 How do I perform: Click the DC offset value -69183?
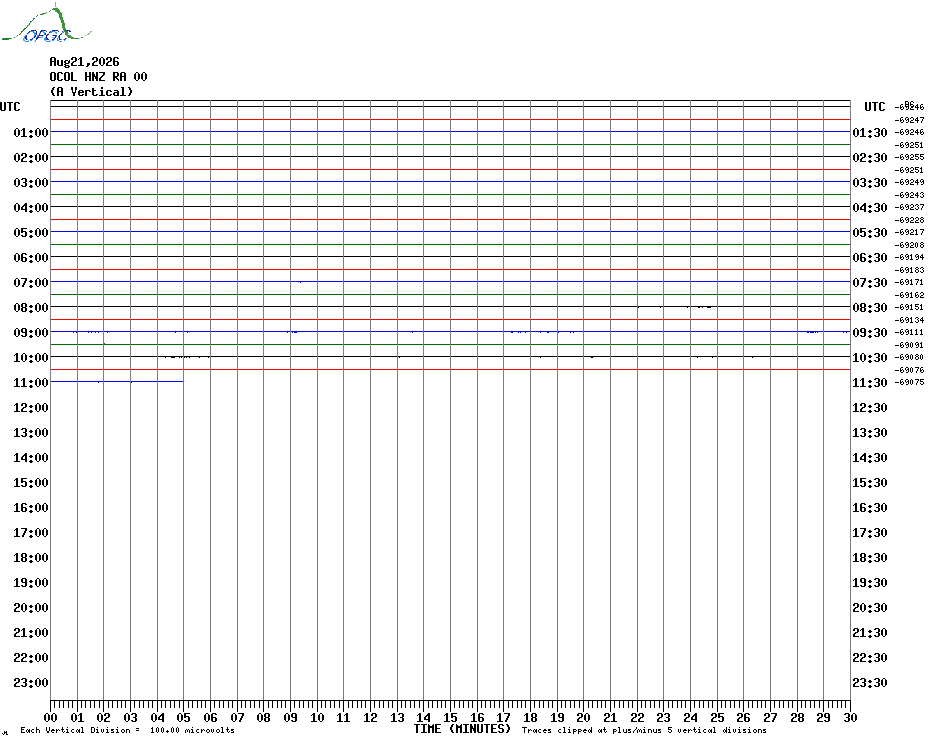(909, 270)
